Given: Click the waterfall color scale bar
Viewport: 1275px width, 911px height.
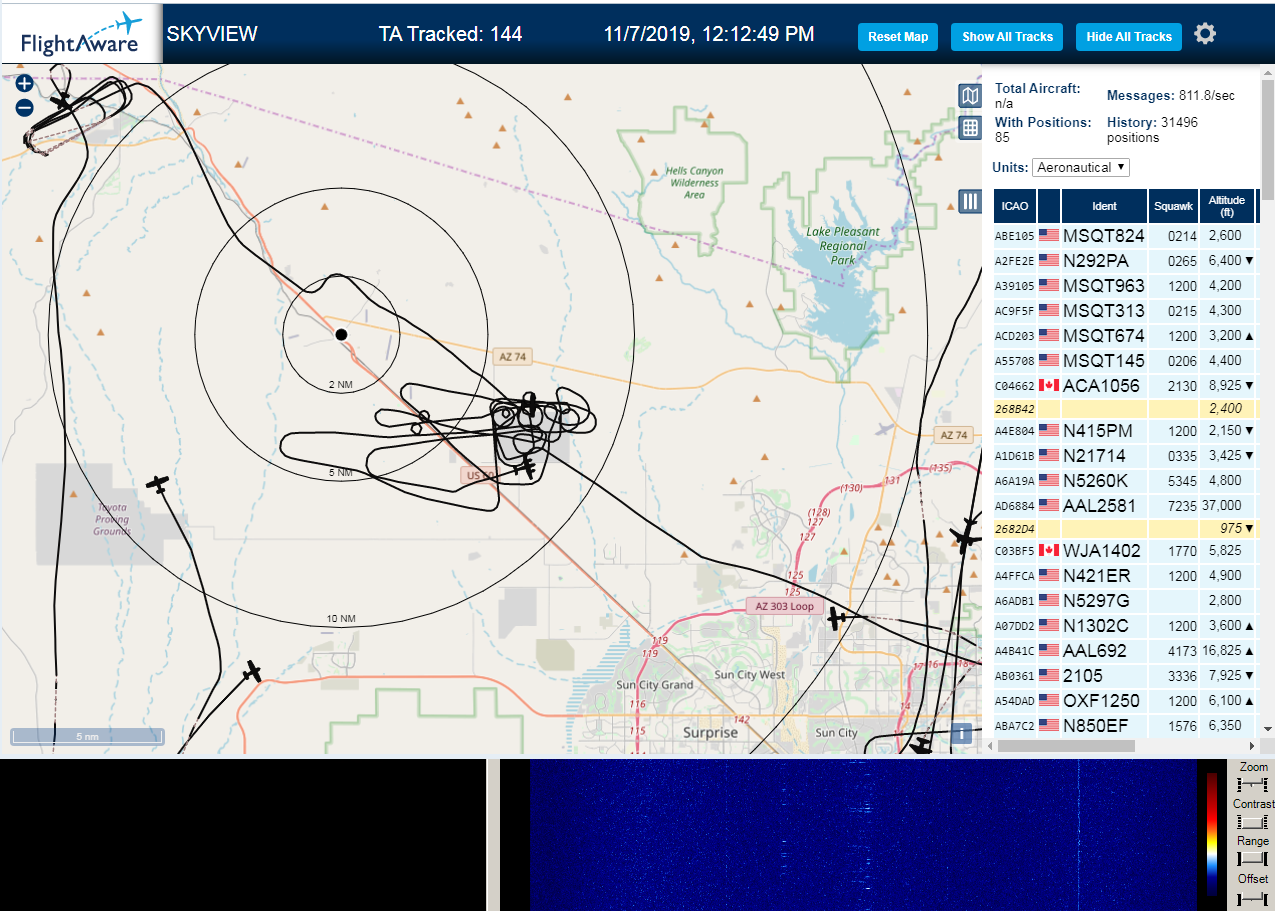Looking at the screenshot, I should (1212, 832).
